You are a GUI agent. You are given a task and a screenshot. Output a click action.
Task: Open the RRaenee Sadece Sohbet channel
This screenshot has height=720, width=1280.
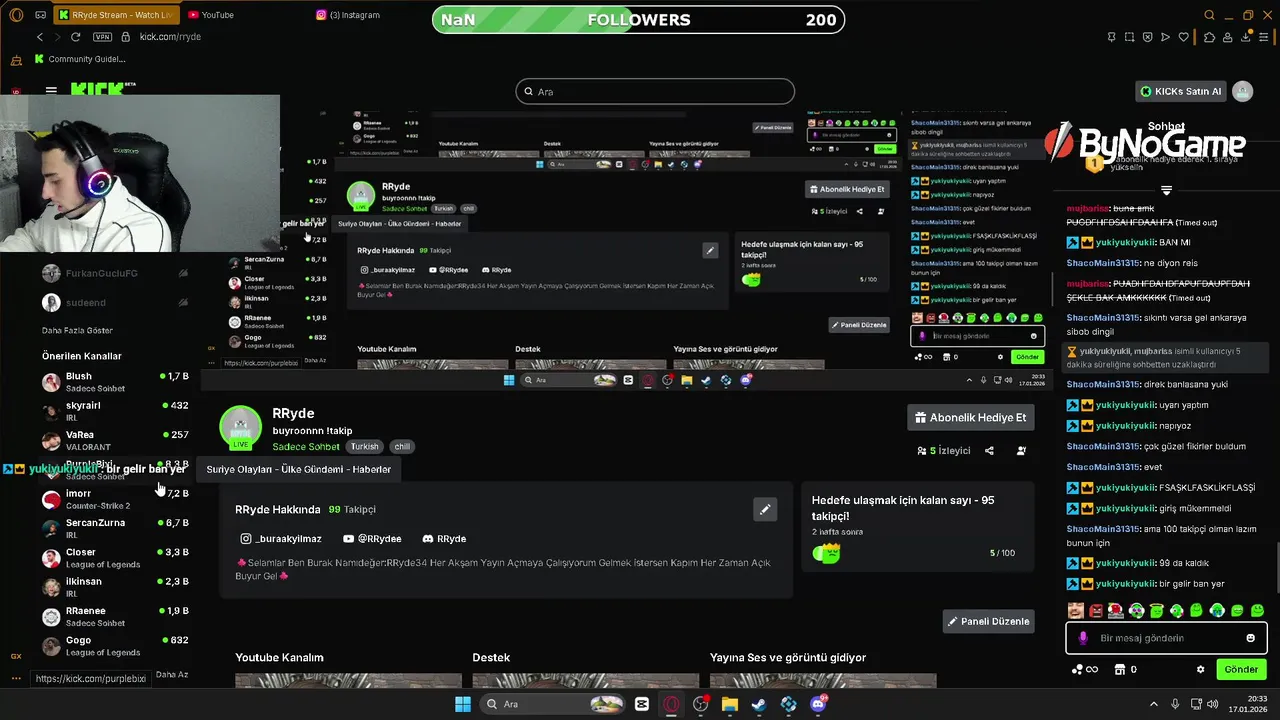(x=115, y=616)
